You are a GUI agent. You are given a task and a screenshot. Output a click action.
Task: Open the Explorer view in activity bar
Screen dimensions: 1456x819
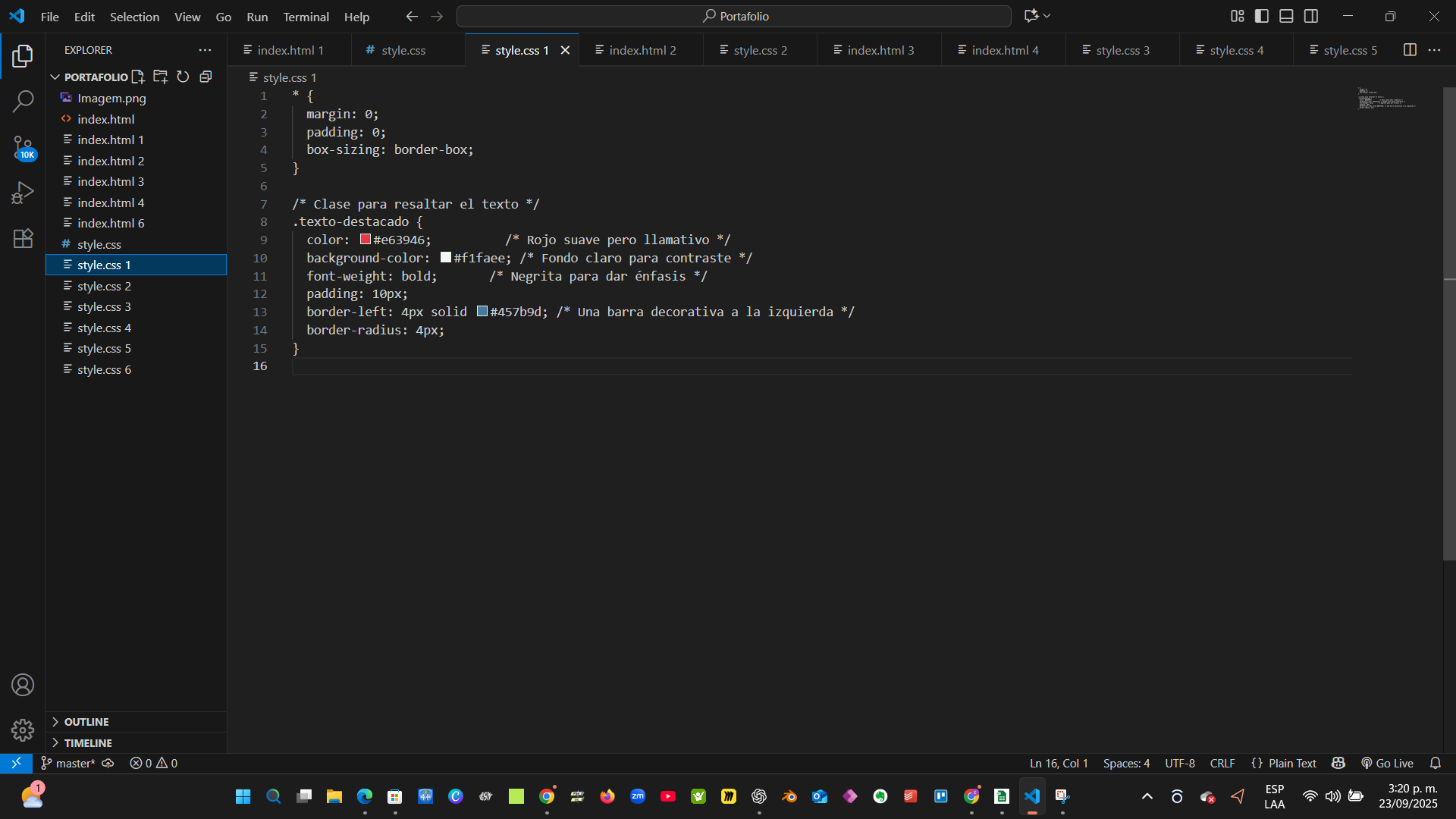click(23, 55)
